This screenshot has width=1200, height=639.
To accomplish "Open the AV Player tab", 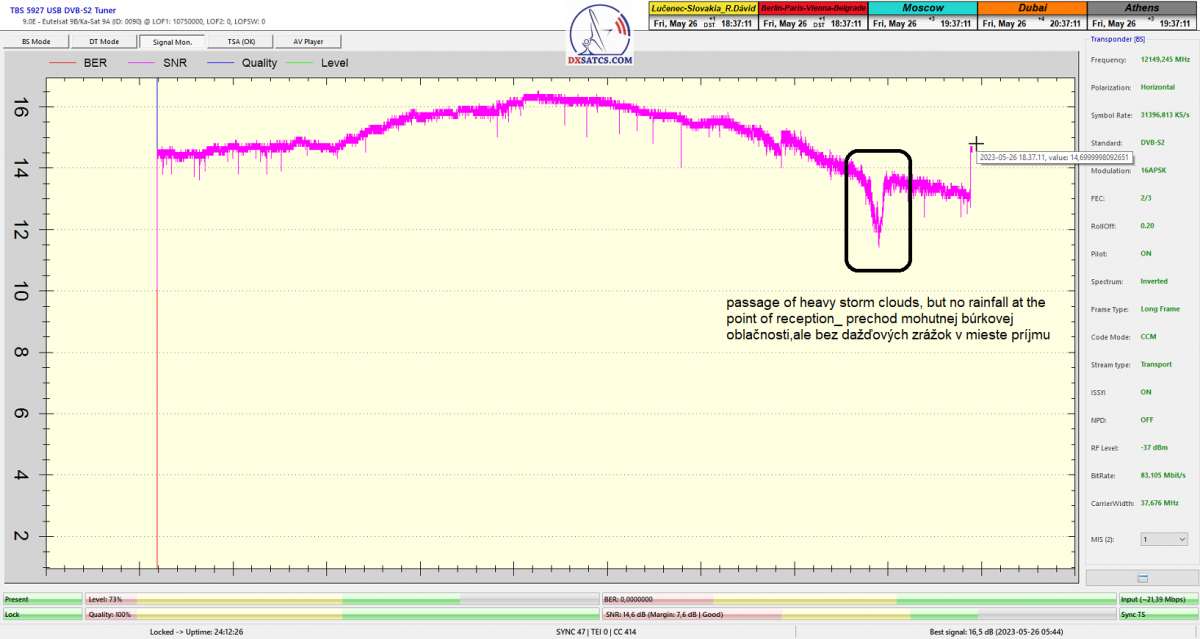I will pyautogui.click(x=309, y=42).
